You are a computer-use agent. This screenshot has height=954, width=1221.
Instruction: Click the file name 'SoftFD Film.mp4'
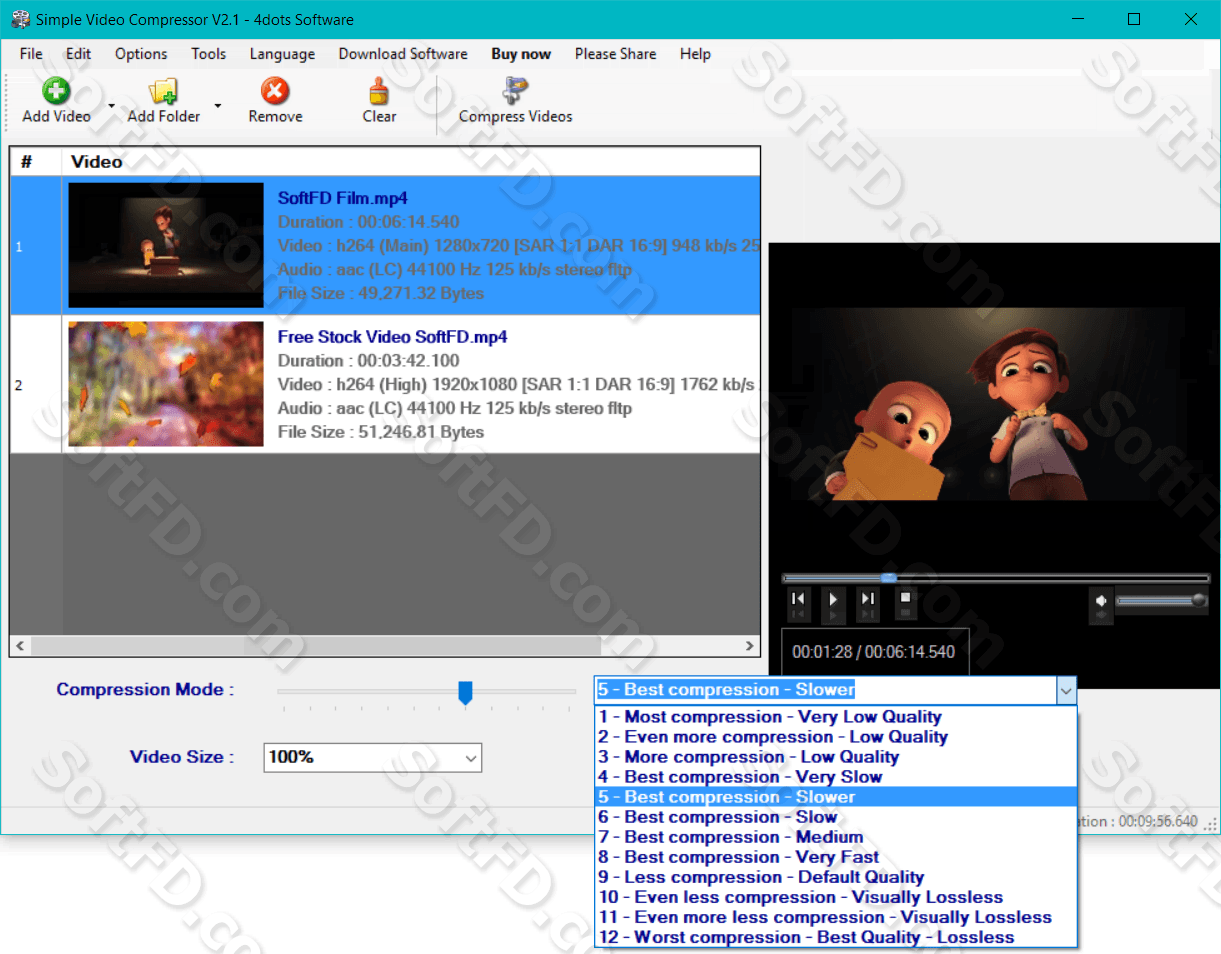[x=343, y=198]
